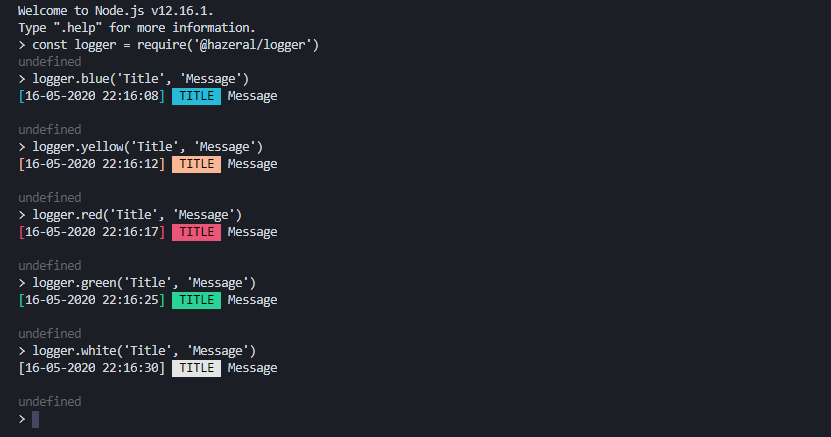Click the Welcome to Node.js v12.16.1 text
The image size is (831, 437).
tap(116, 11)
